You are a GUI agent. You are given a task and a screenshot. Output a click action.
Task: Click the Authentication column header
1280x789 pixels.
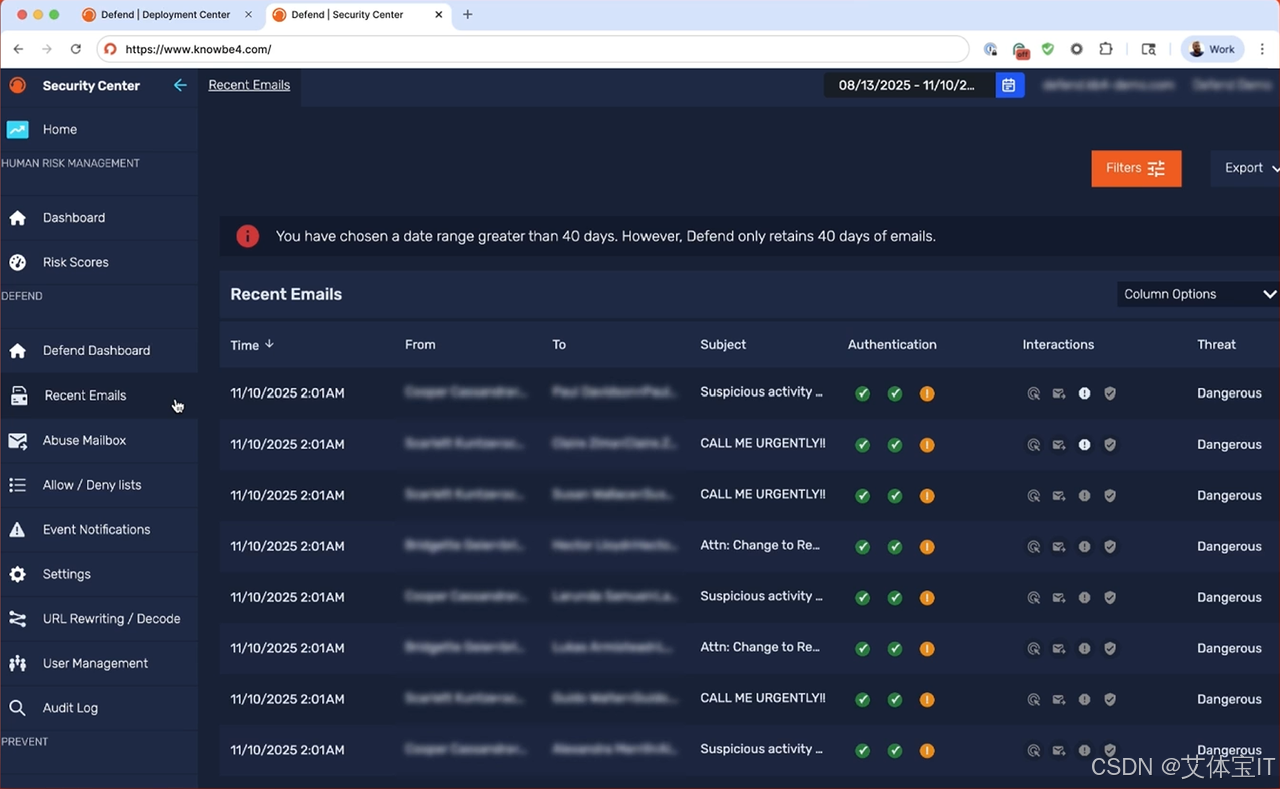click(892, 344)
